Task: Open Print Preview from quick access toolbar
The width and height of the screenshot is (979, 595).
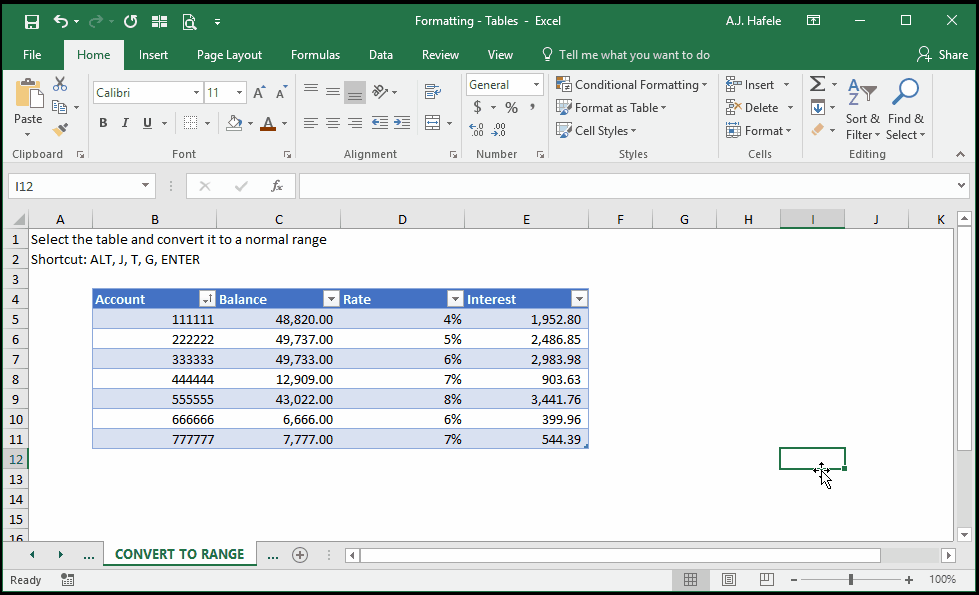Action: tap(189, 22)
